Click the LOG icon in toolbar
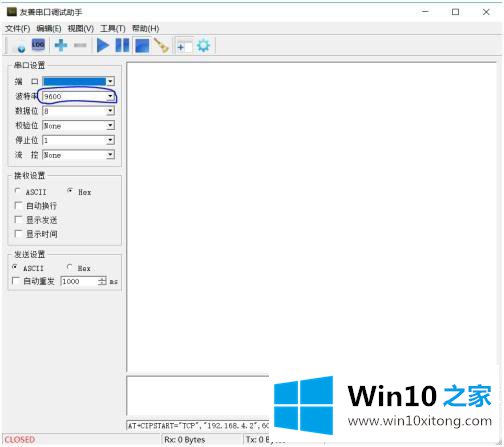This screenshot has width=504, height=447. 38,44
